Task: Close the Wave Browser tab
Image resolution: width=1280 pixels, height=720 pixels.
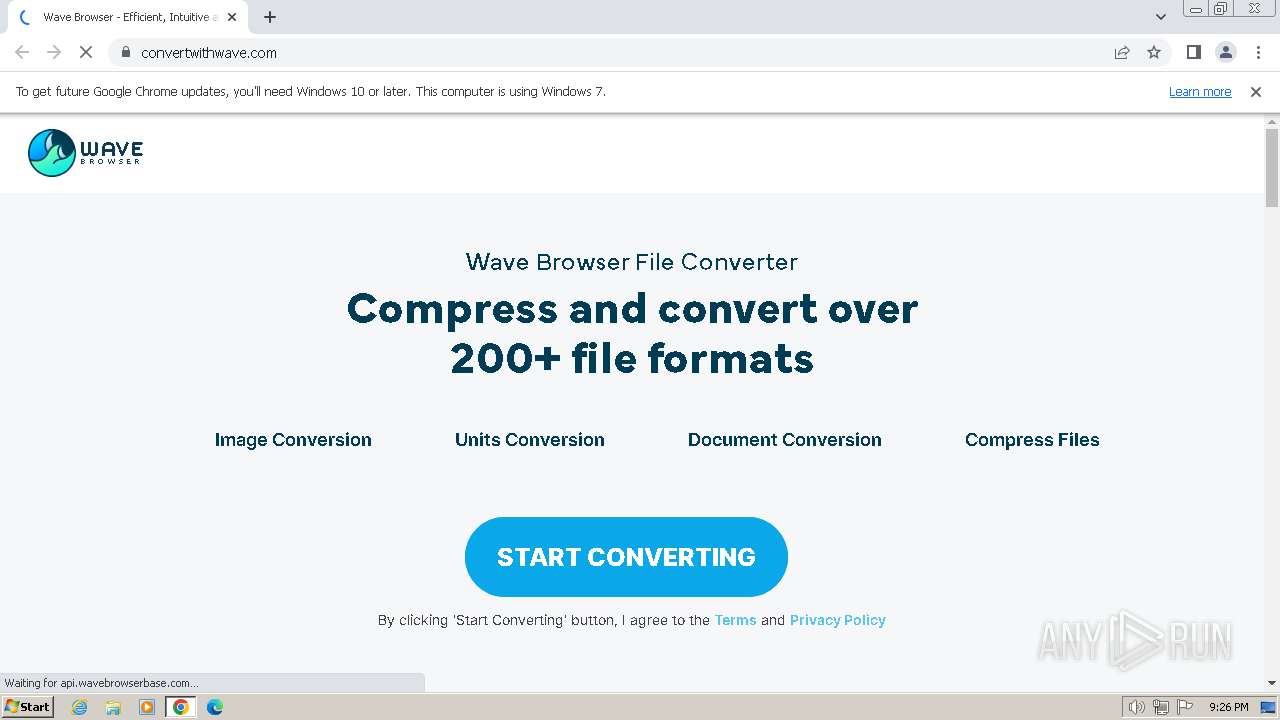Action: click(232, 17)
